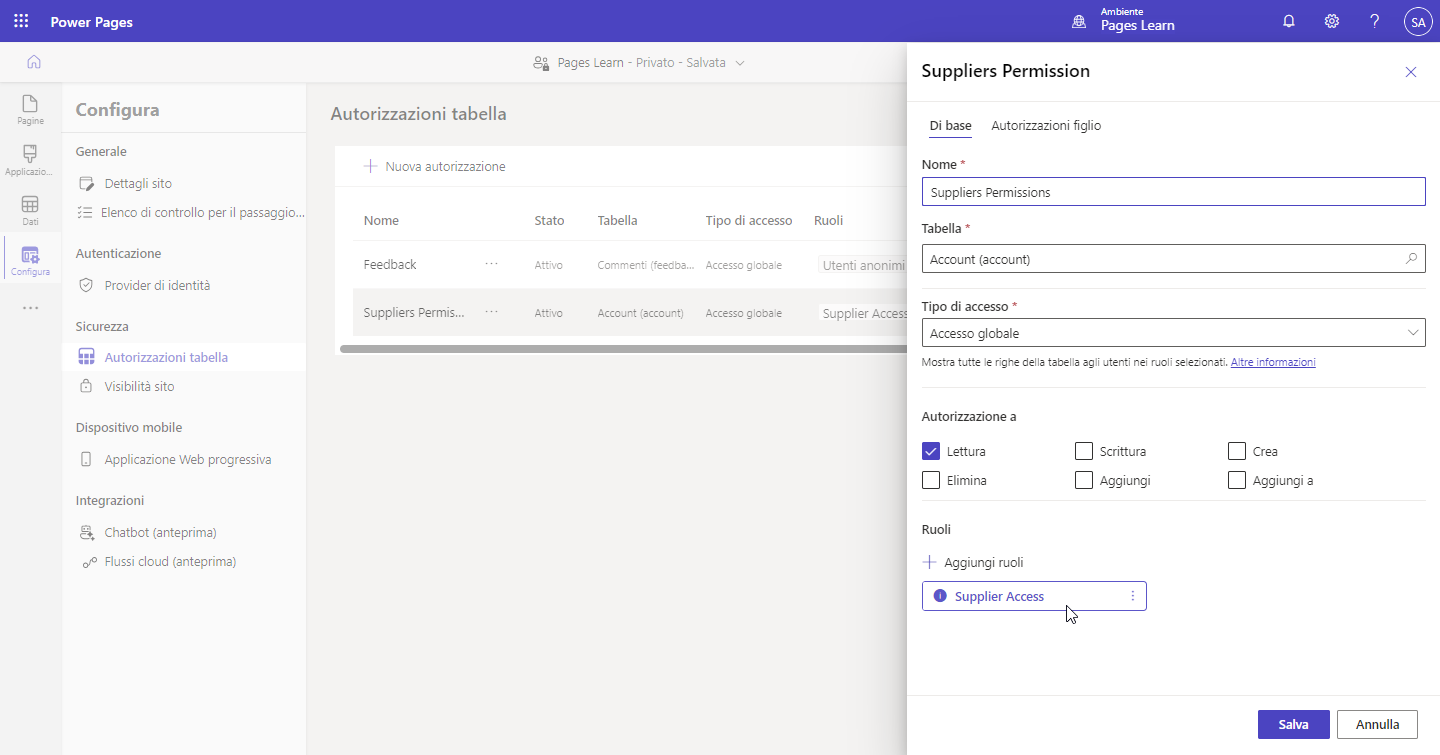The height and width of the screenshot is (755, 1440).
Task: Sort by the Nome column header
Action: [381, 220]
